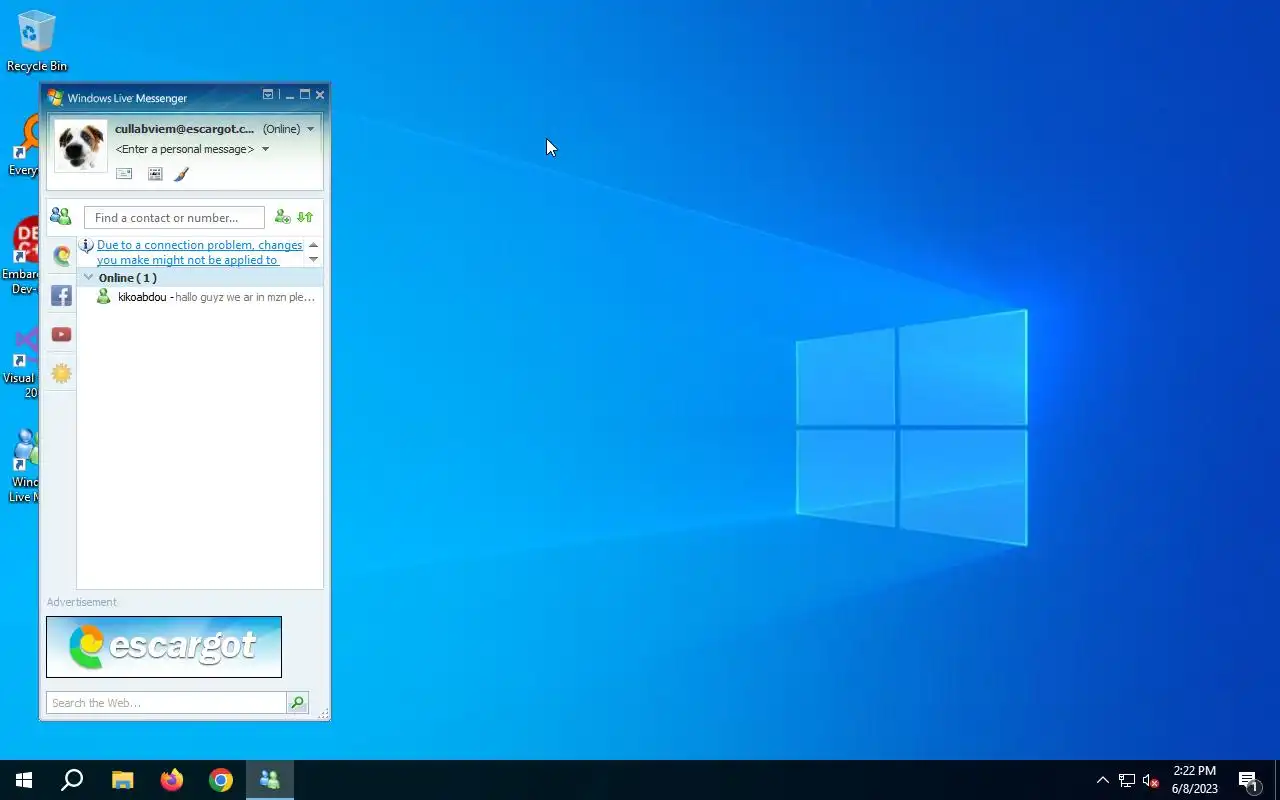The width and height of the screenshot is (1280, 800).
Task: Open taskbar search magnifier
Action: (72, 780)
